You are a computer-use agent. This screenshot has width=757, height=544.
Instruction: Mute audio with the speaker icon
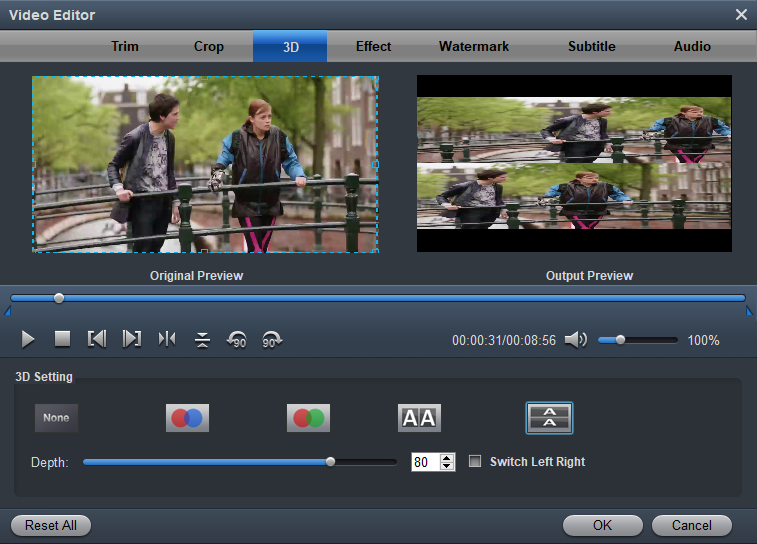click(575, 340)
